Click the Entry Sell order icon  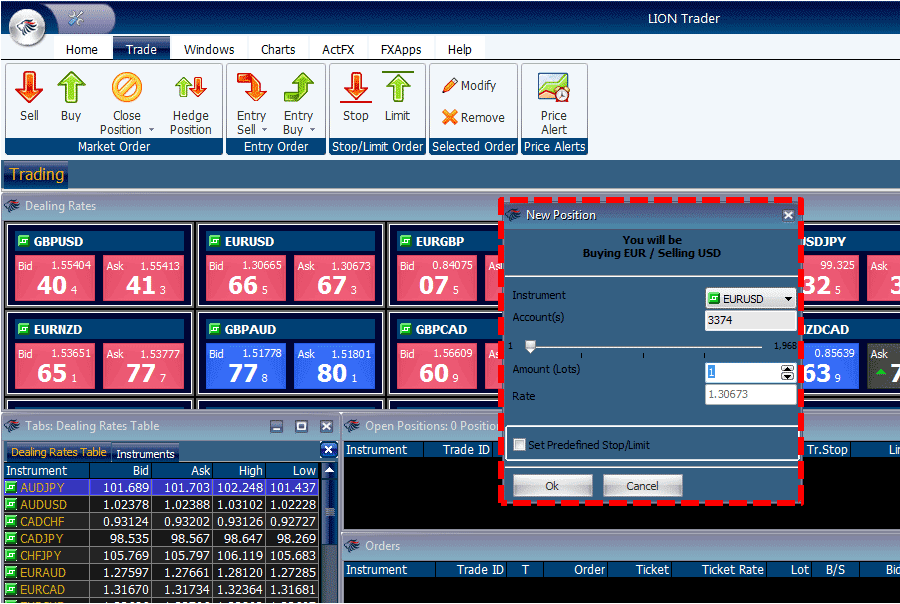pyautogui.click(x=251, y=88)
